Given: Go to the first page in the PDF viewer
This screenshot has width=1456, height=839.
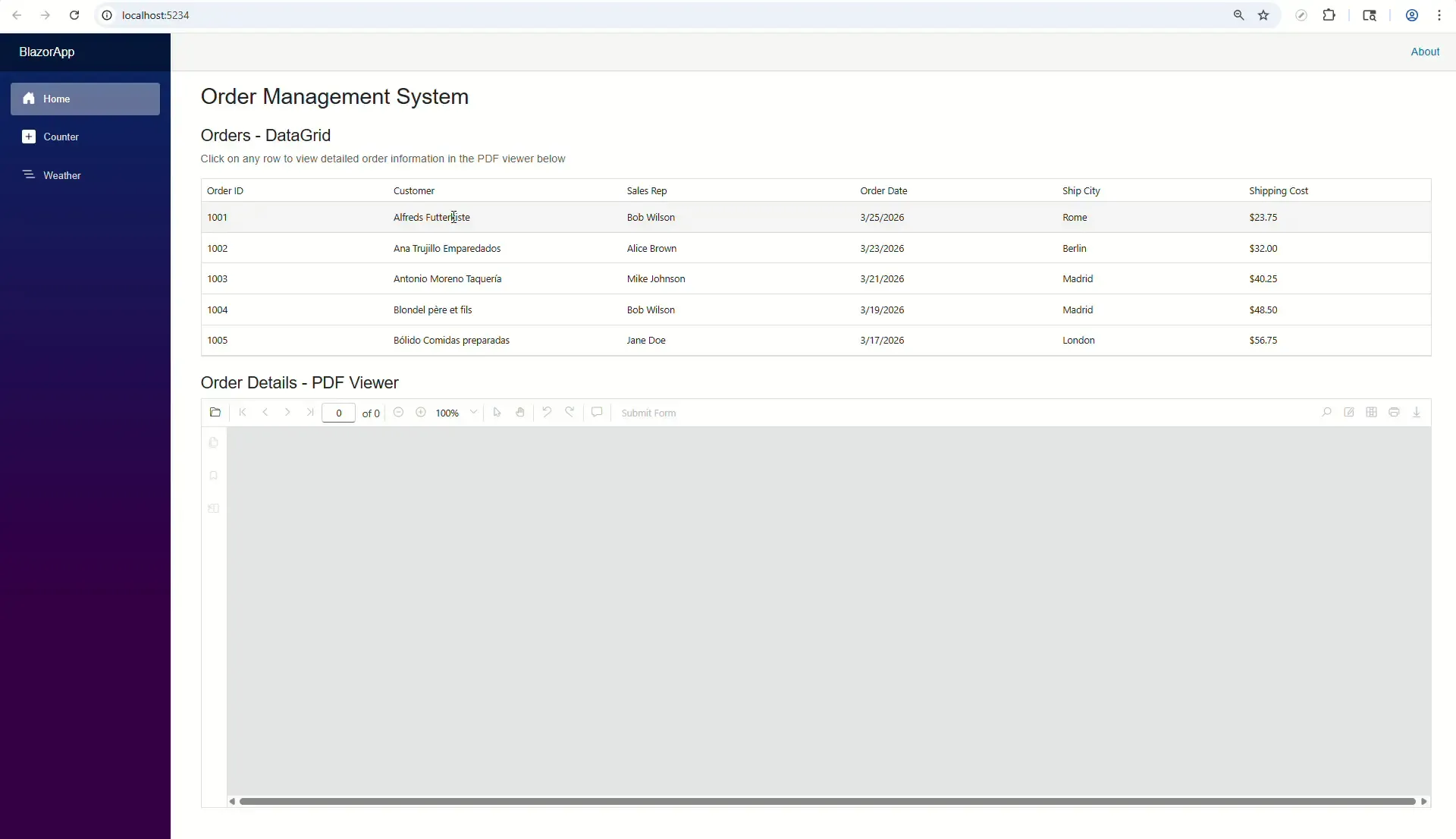Looking at the screenshot, I should pyautogui.click(x=243, y=413).
